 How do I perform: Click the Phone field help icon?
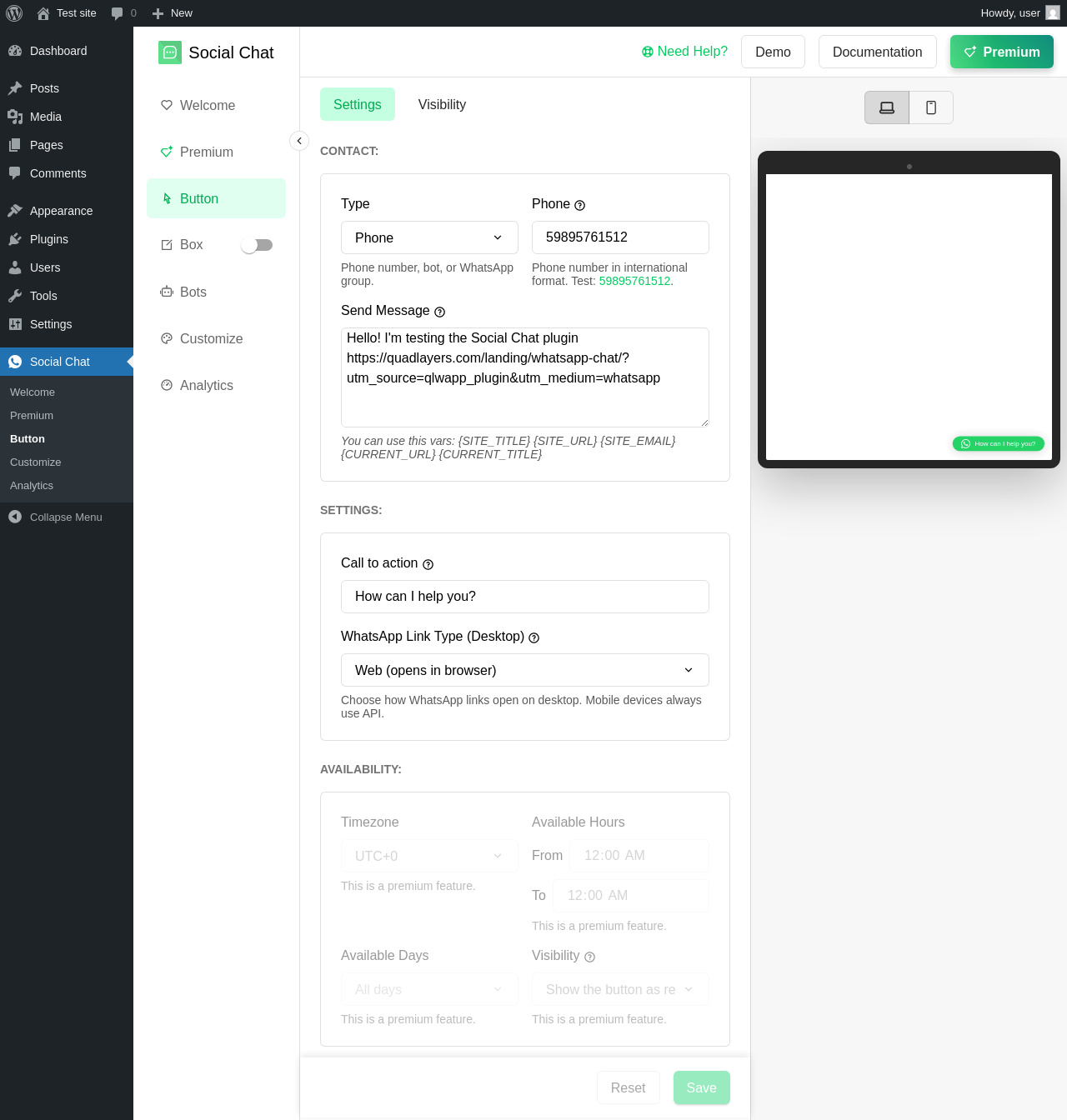click(x=580, y=205)
